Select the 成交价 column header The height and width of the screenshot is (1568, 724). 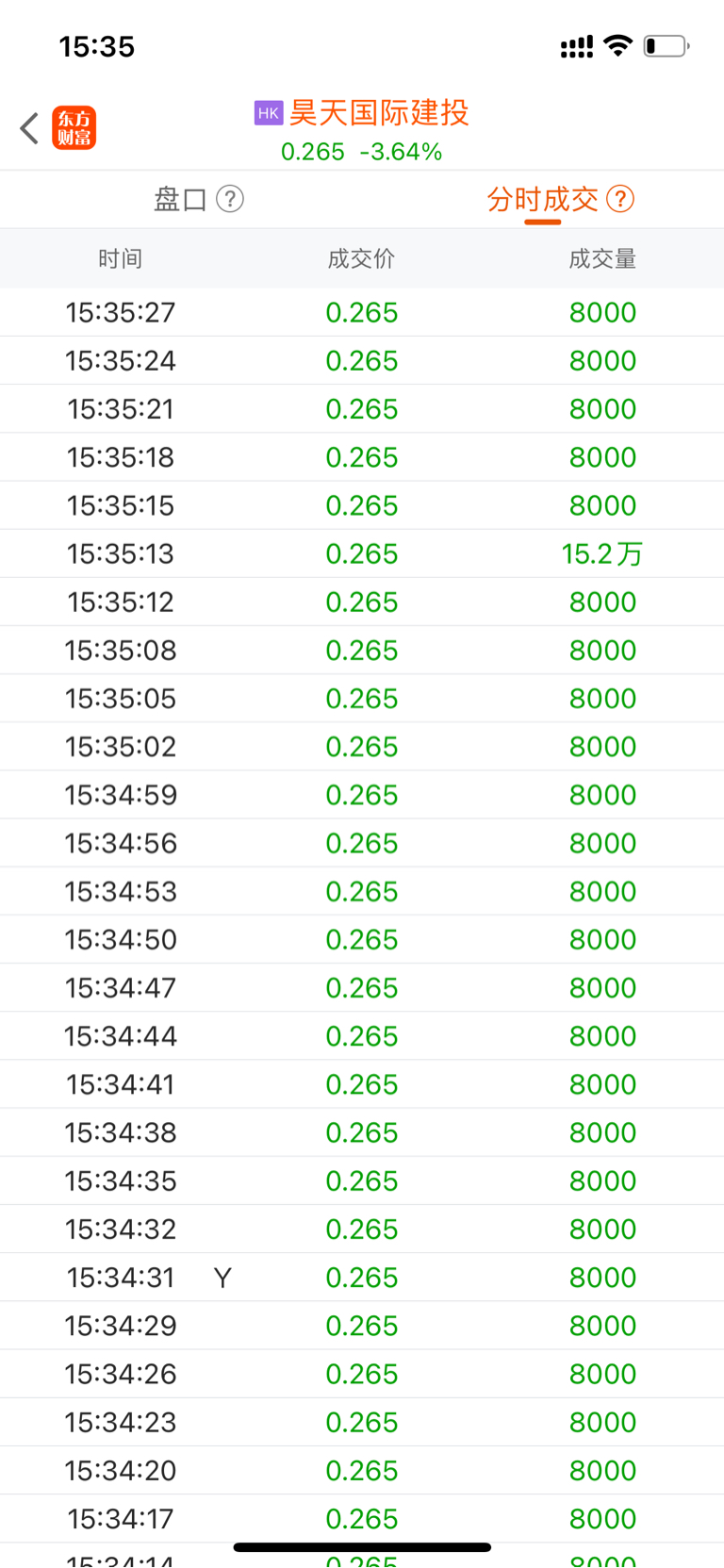point(361,258)
